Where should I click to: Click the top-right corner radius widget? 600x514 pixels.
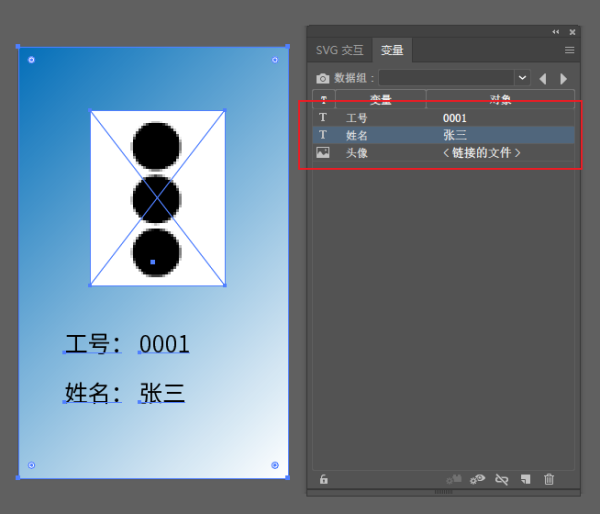(x=275, y=60)
